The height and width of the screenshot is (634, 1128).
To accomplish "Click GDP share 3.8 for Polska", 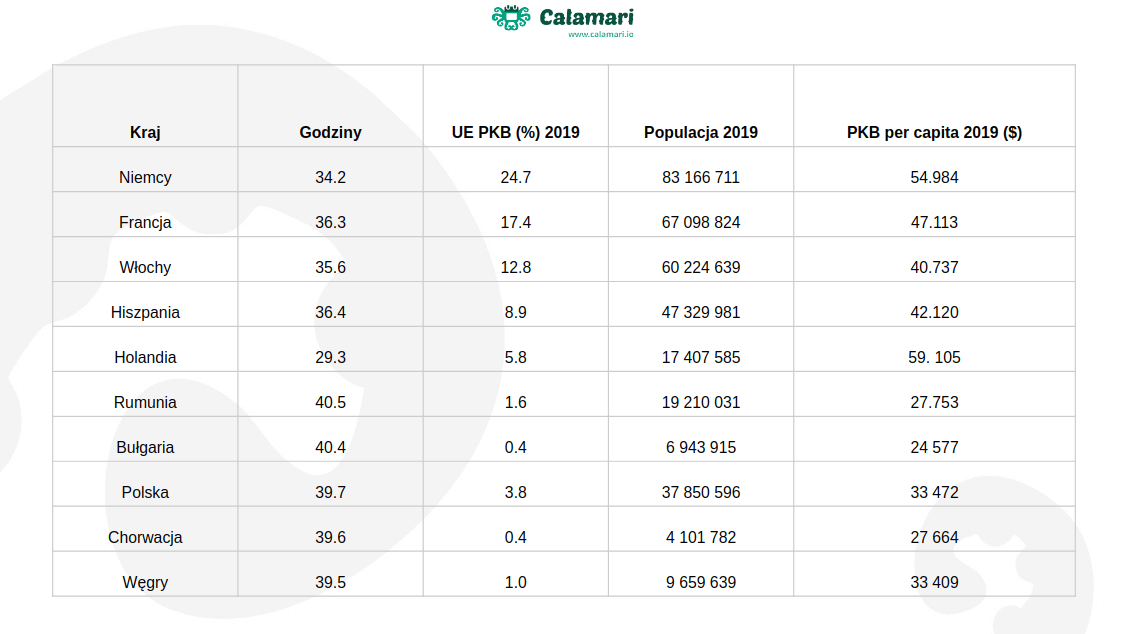I will pyautogui.click(x=516, y=492).
